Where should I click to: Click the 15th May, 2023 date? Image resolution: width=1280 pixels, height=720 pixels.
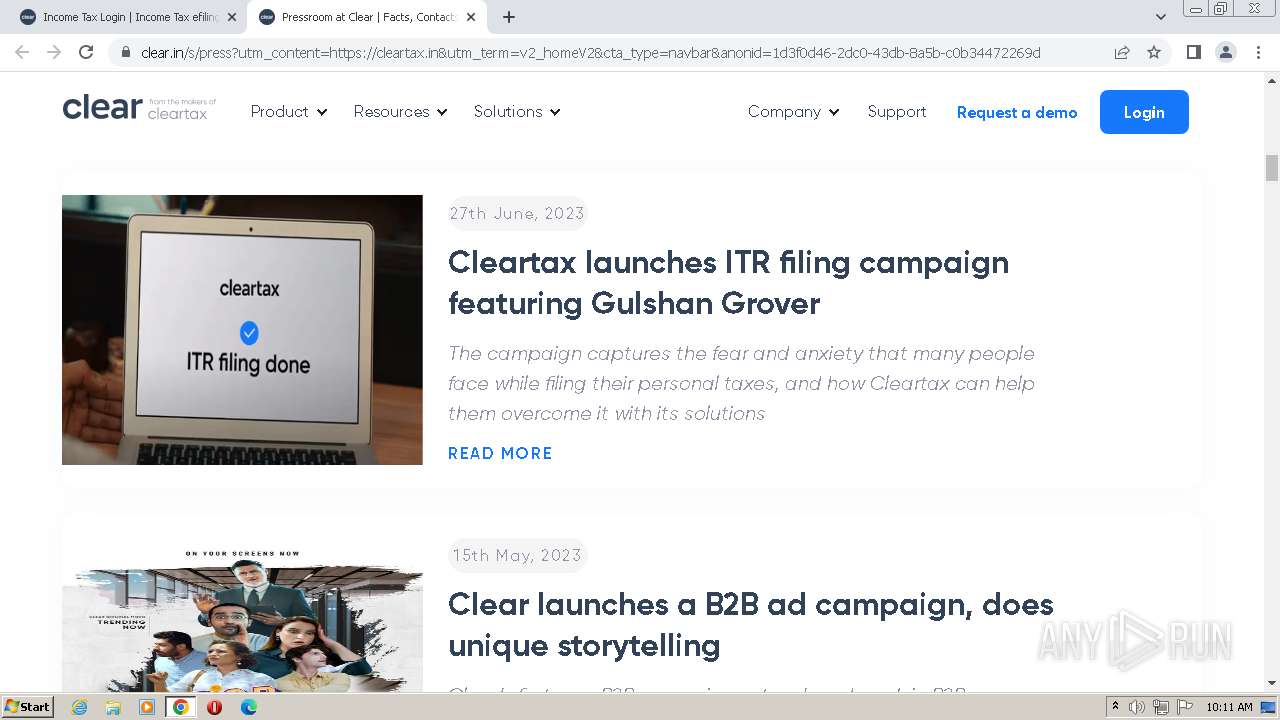click(x=517, y=555)
